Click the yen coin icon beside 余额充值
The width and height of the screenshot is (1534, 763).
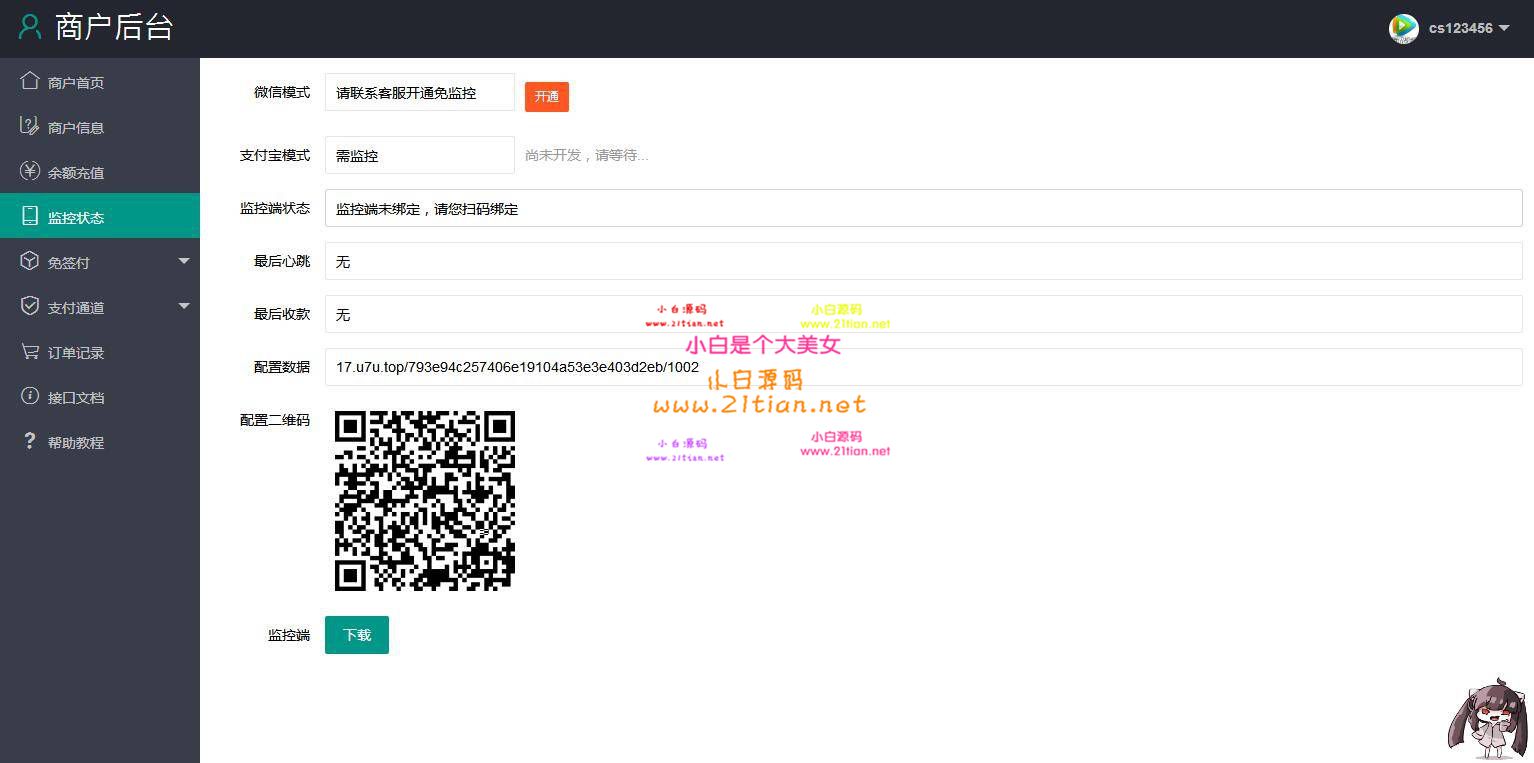click(30, 171)
